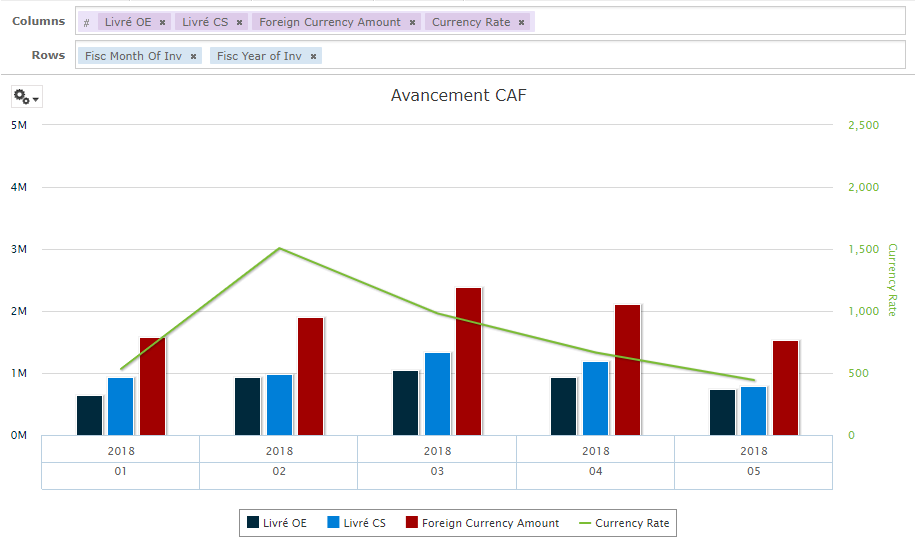Remove Currency Rate from Columns
Screen dimensions: 915x542
[521, 23]
